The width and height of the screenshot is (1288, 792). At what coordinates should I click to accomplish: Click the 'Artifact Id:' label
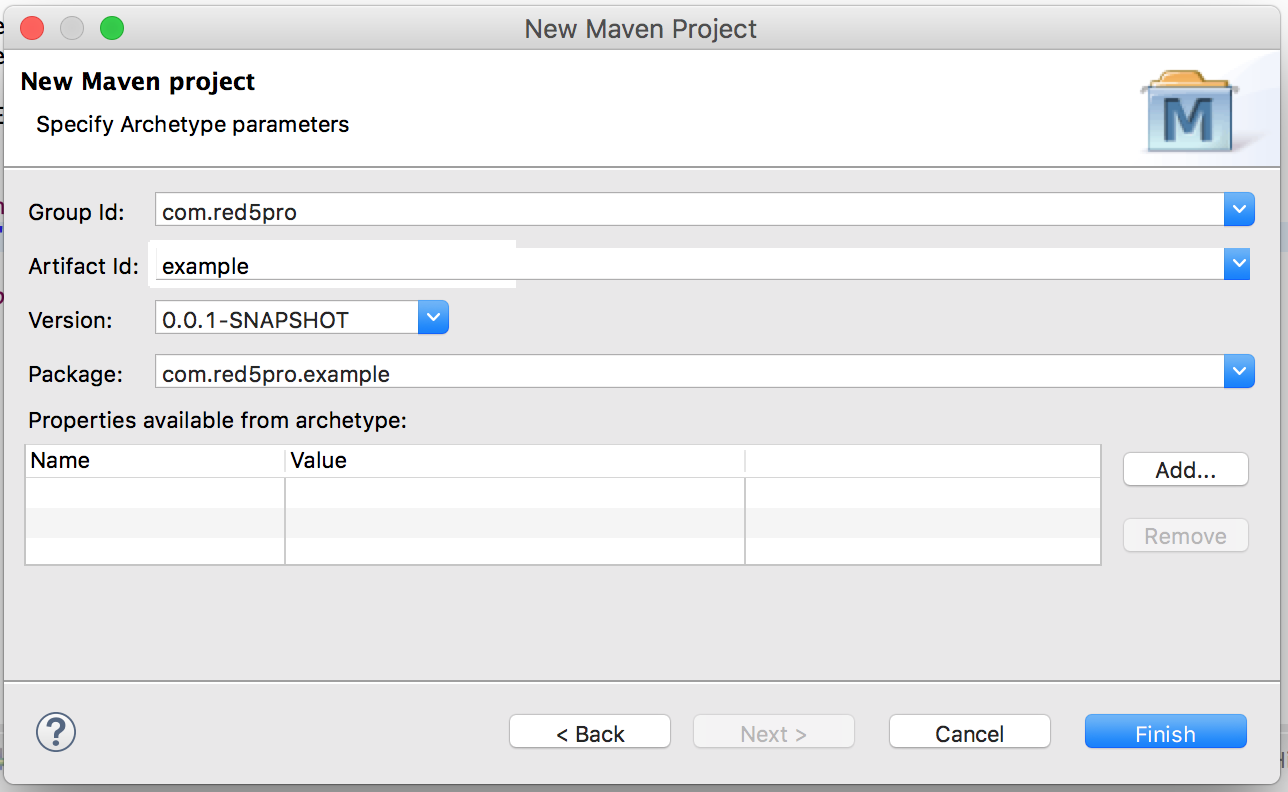click(84, 266)
